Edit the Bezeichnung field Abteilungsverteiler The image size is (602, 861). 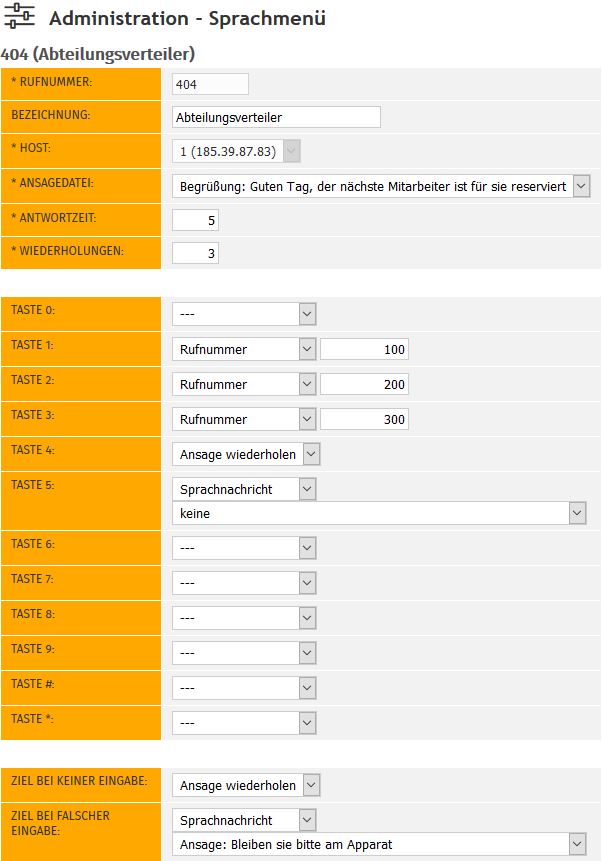[x=276, y=117]
